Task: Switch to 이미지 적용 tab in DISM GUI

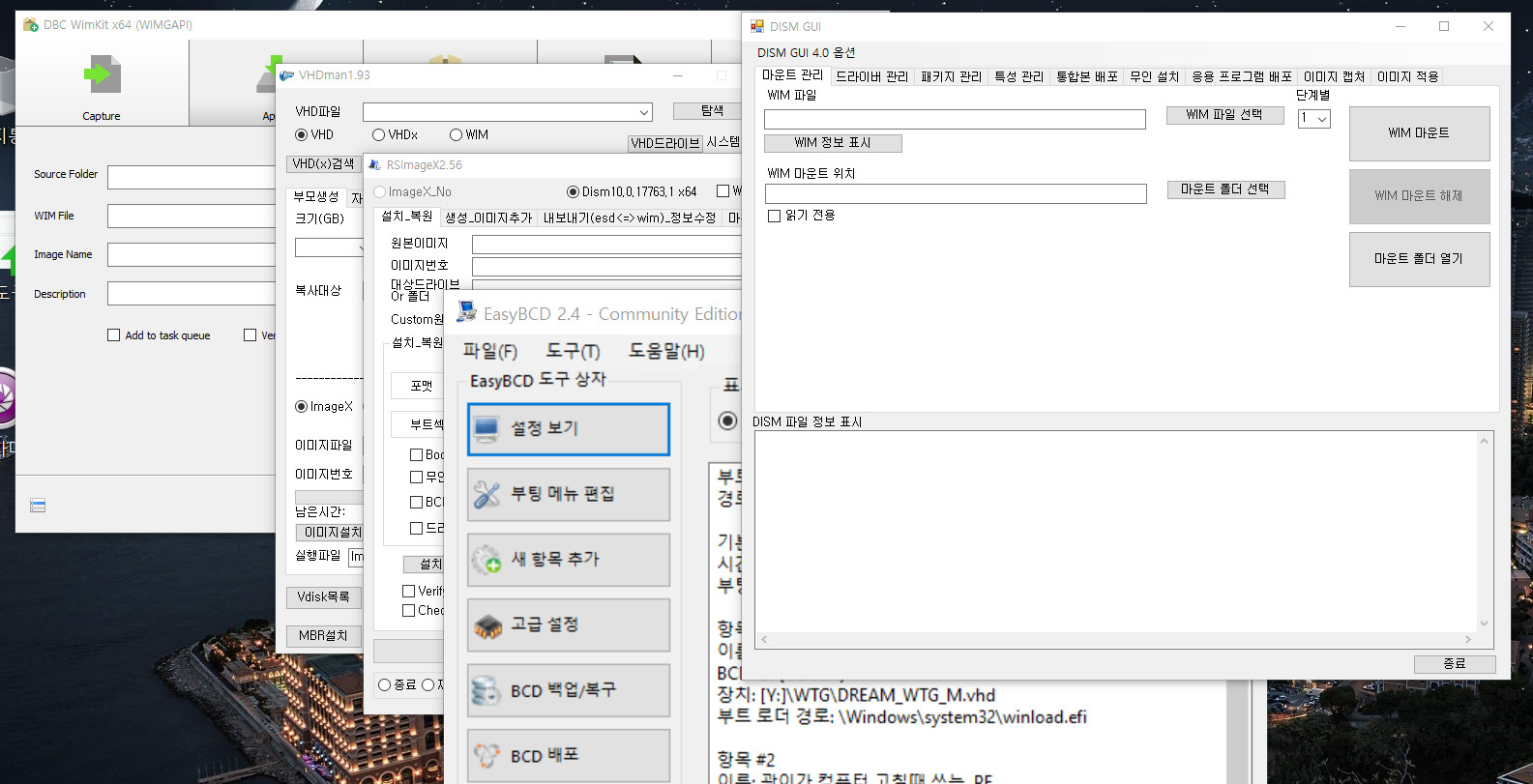Action: pos(1407,76)
